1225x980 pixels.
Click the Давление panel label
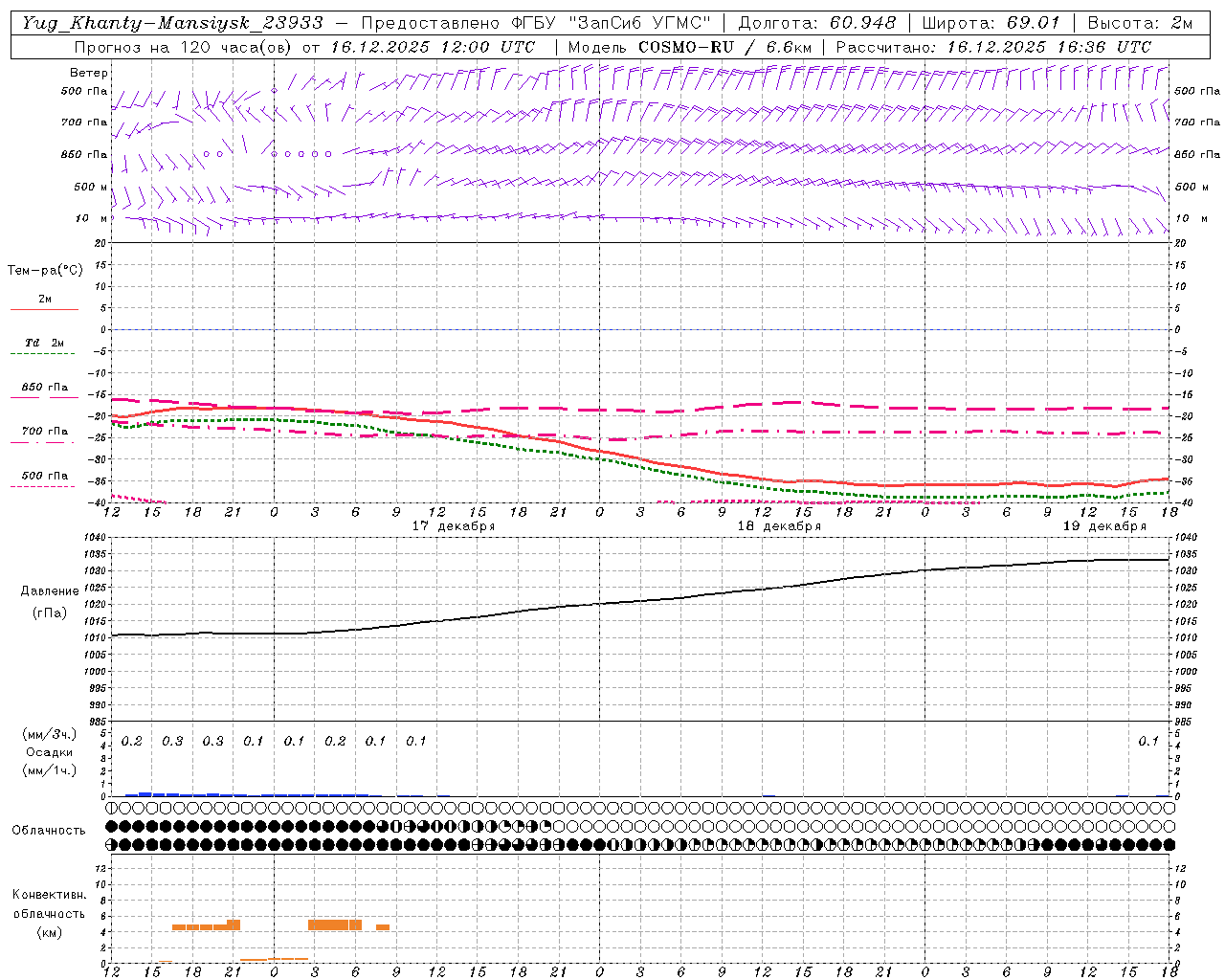50,591
